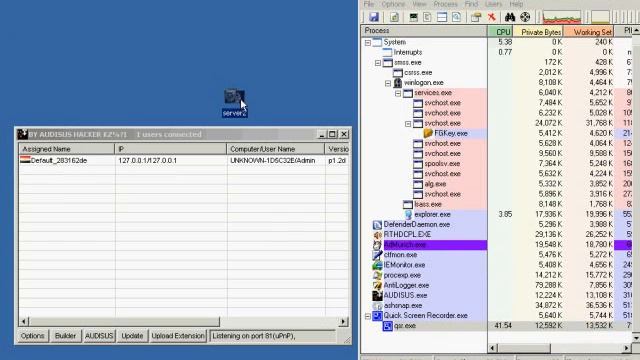Sort by the Process column header
The height and width of the screenshot is (360, 640).
pos(424,31)
